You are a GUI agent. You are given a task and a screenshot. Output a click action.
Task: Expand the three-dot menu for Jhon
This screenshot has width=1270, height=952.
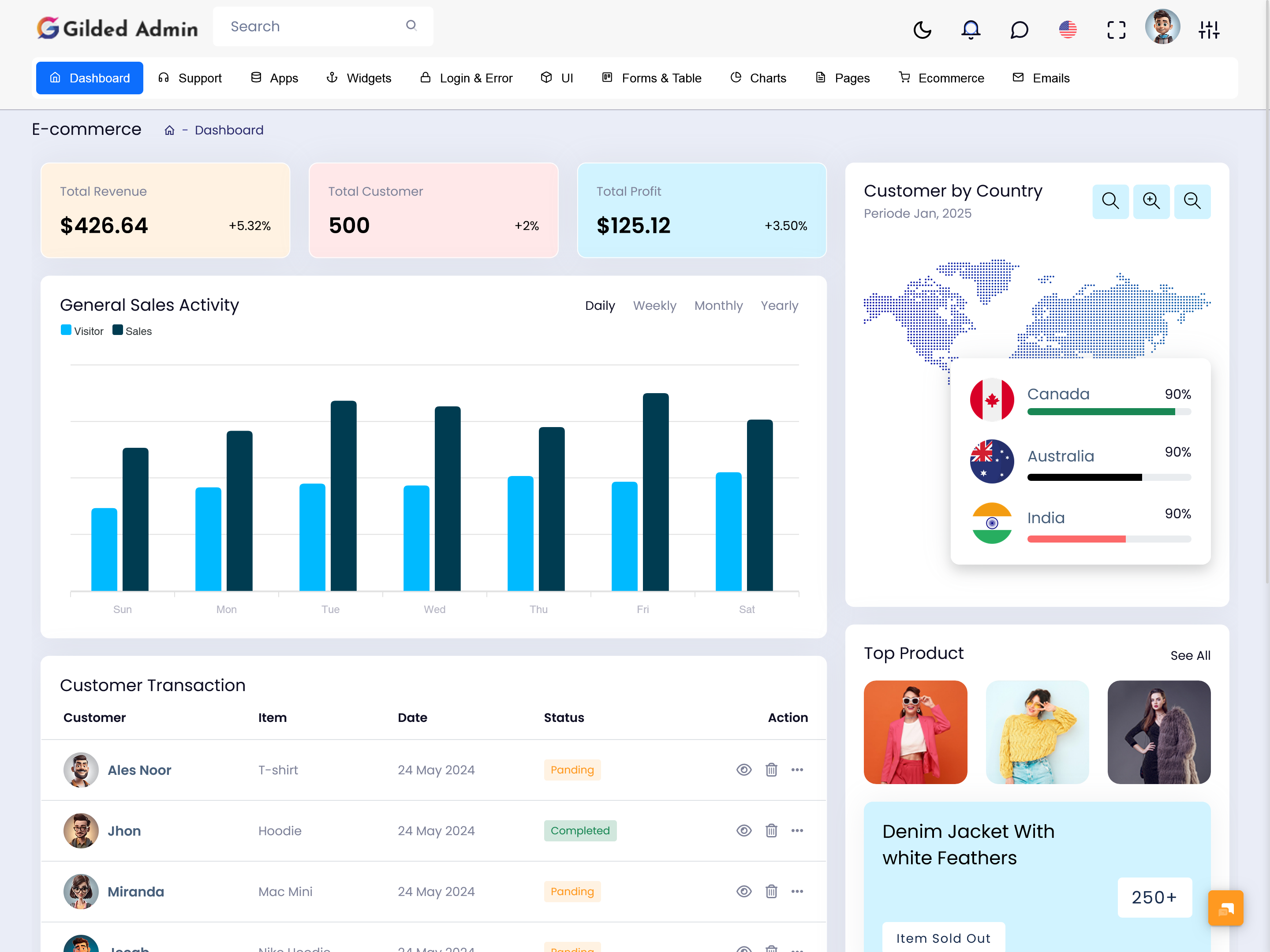pyautogui.click(x=797, y=831)
